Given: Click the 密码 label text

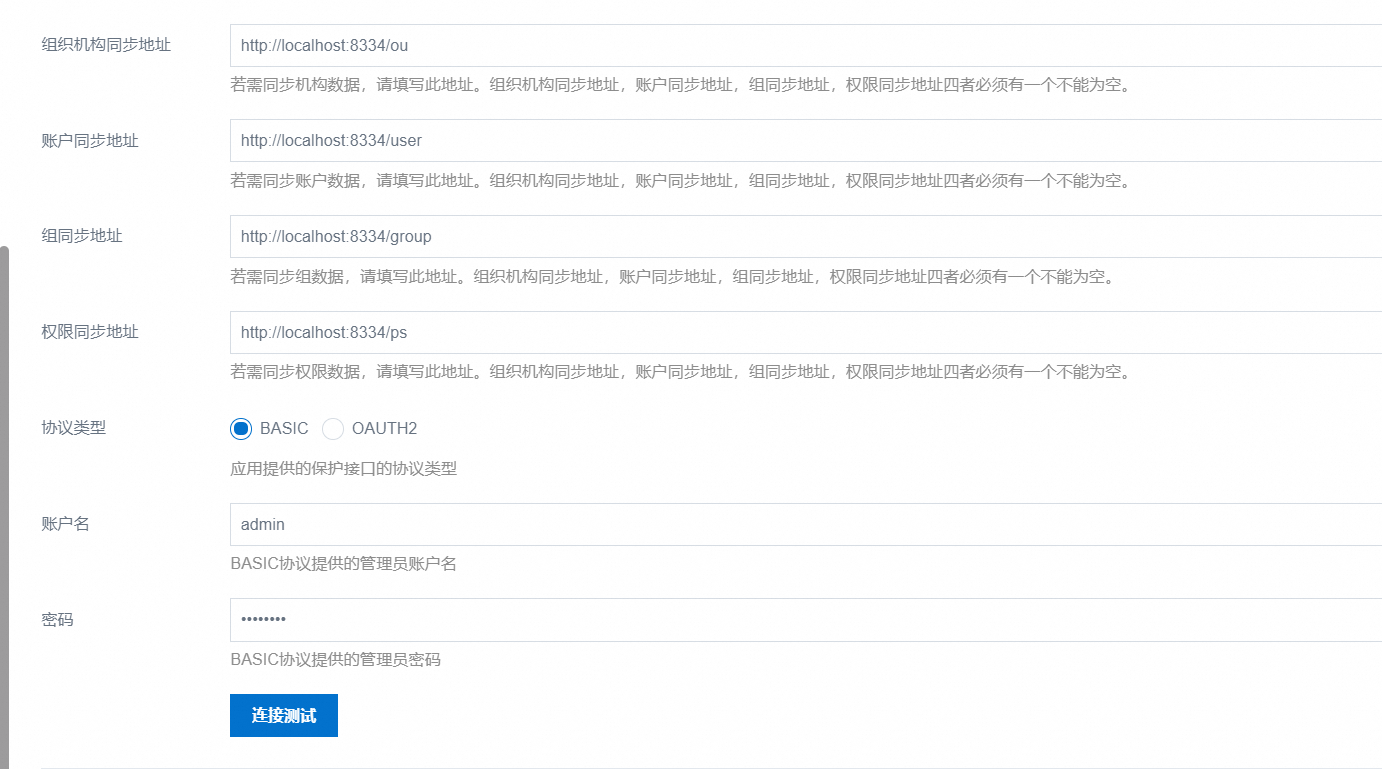Looking at the screenshot, I should (58, 620).
